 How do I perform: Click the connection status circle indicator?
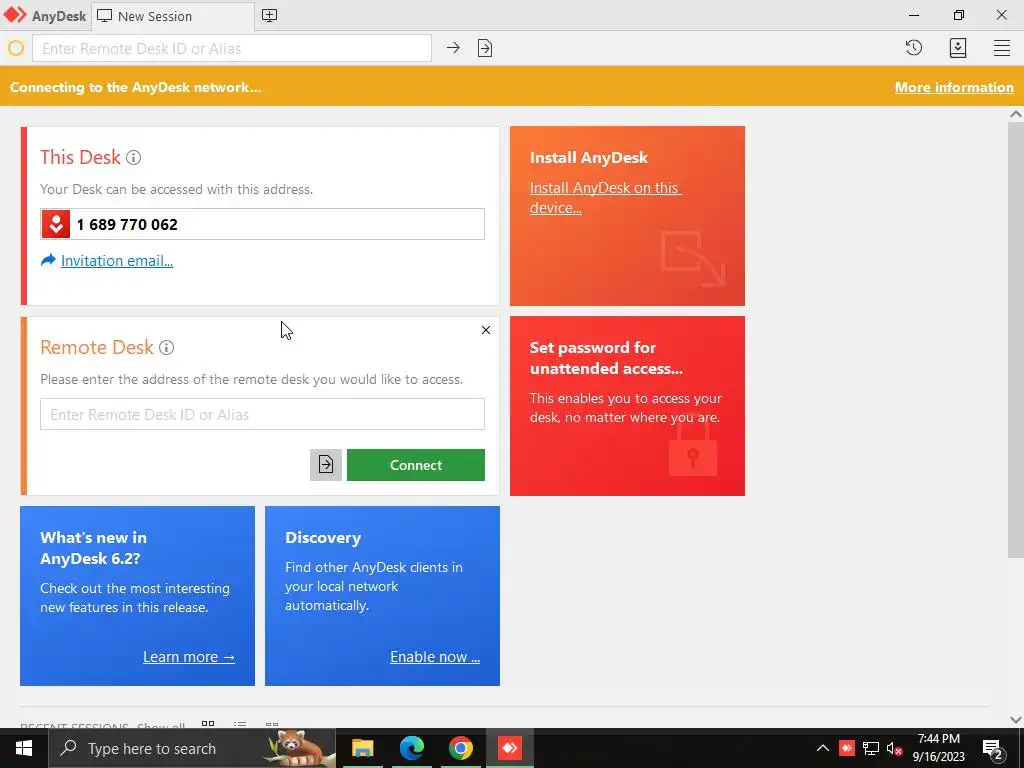coord(16,48)
